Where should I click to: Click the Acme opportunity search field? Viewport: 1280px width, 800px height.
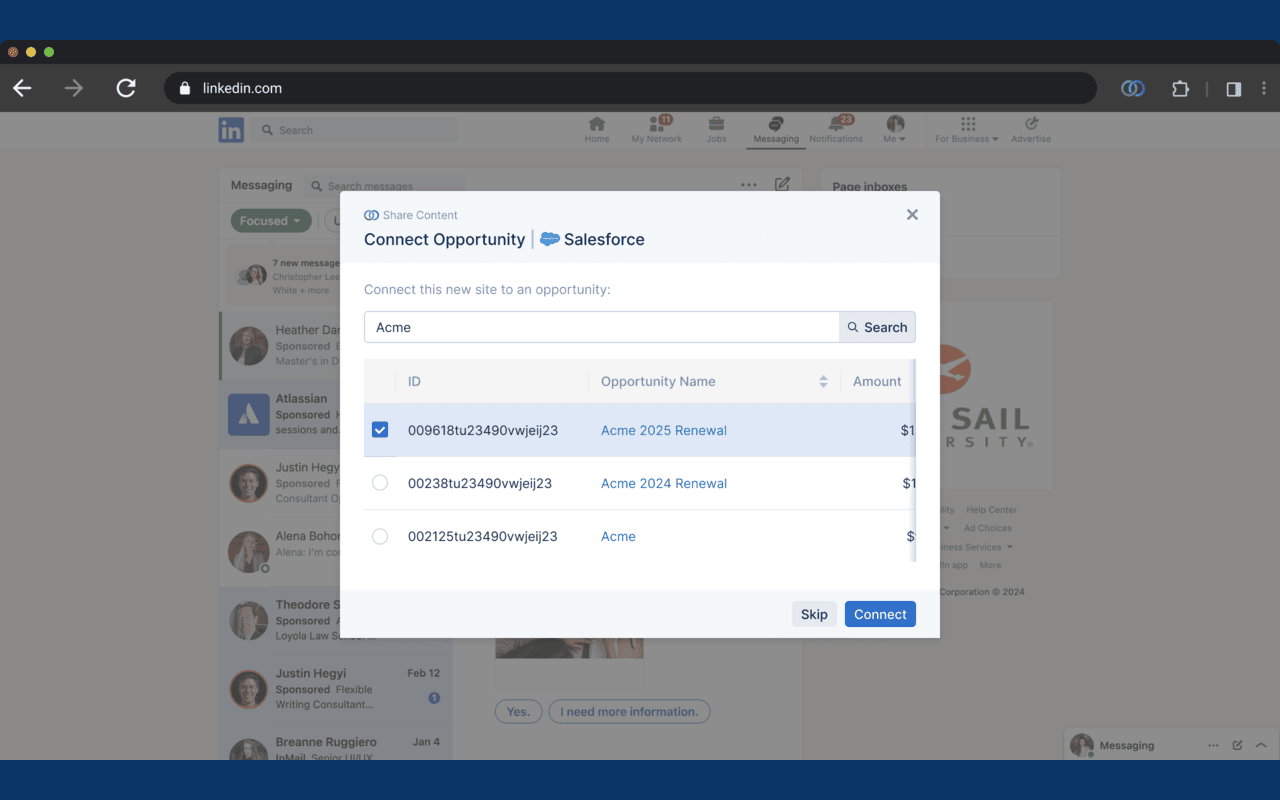click(601, 327)
